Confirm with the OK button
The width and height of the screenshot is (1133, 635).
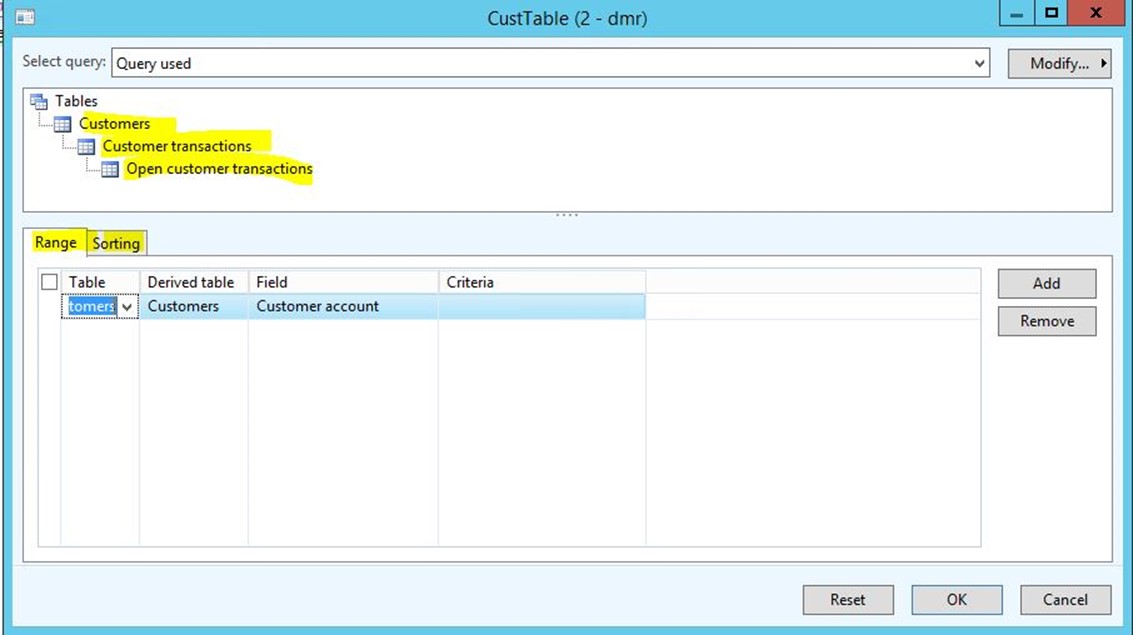point(957,600)
